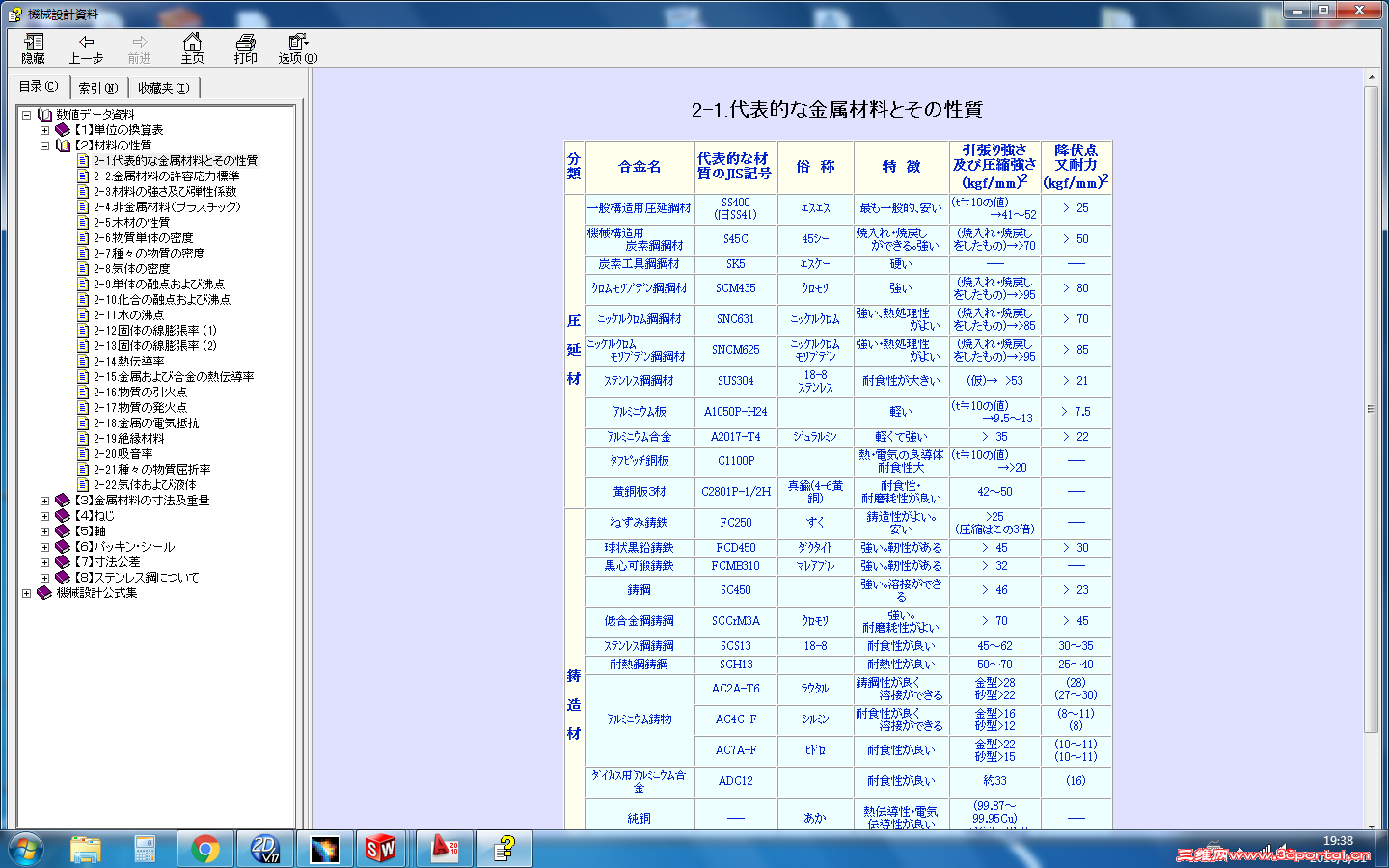Expand the 【1】単位の換算表 node
1389x868 pixels.
tap(44, 130)
